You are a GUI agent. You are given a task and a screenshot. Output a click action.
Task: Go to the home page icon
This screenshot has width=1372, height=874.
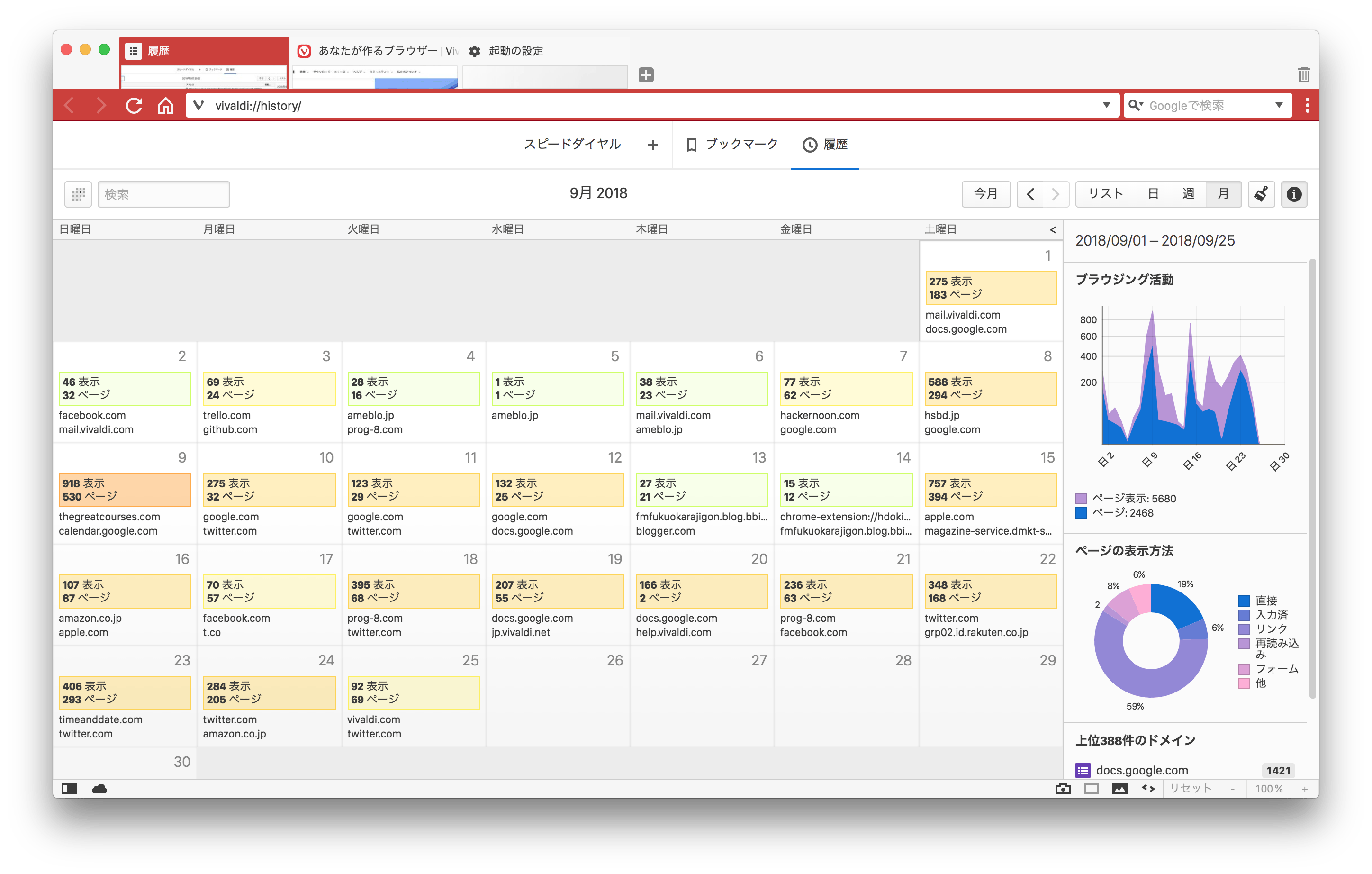coord(166,106)
